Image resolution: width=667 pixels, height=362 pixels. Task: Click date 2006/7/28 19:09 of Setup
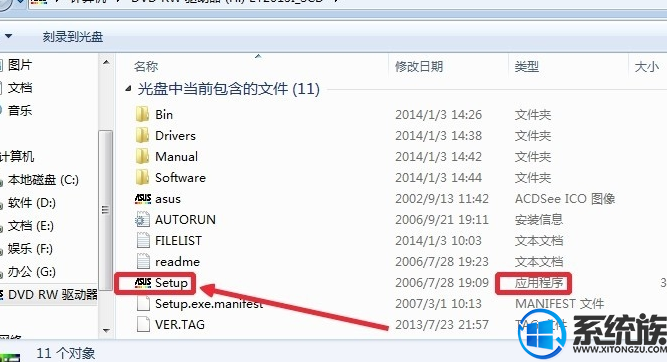(442, 282)
